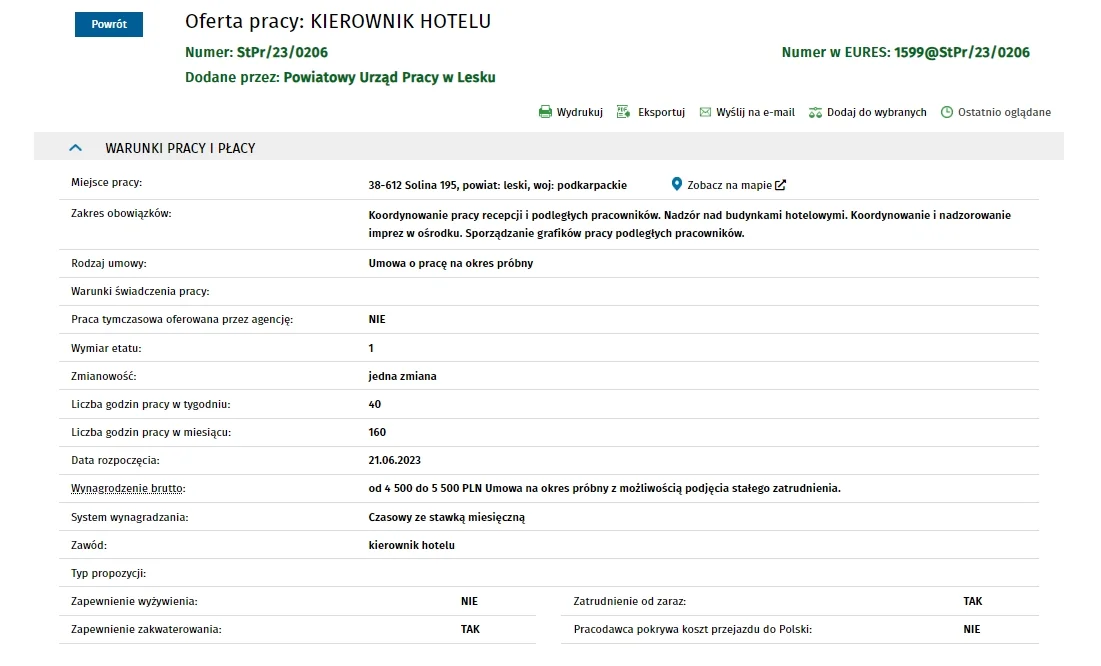Click the Wydrukuj text link
This screenshot has width=1101, height=666.
pos(579,112)
